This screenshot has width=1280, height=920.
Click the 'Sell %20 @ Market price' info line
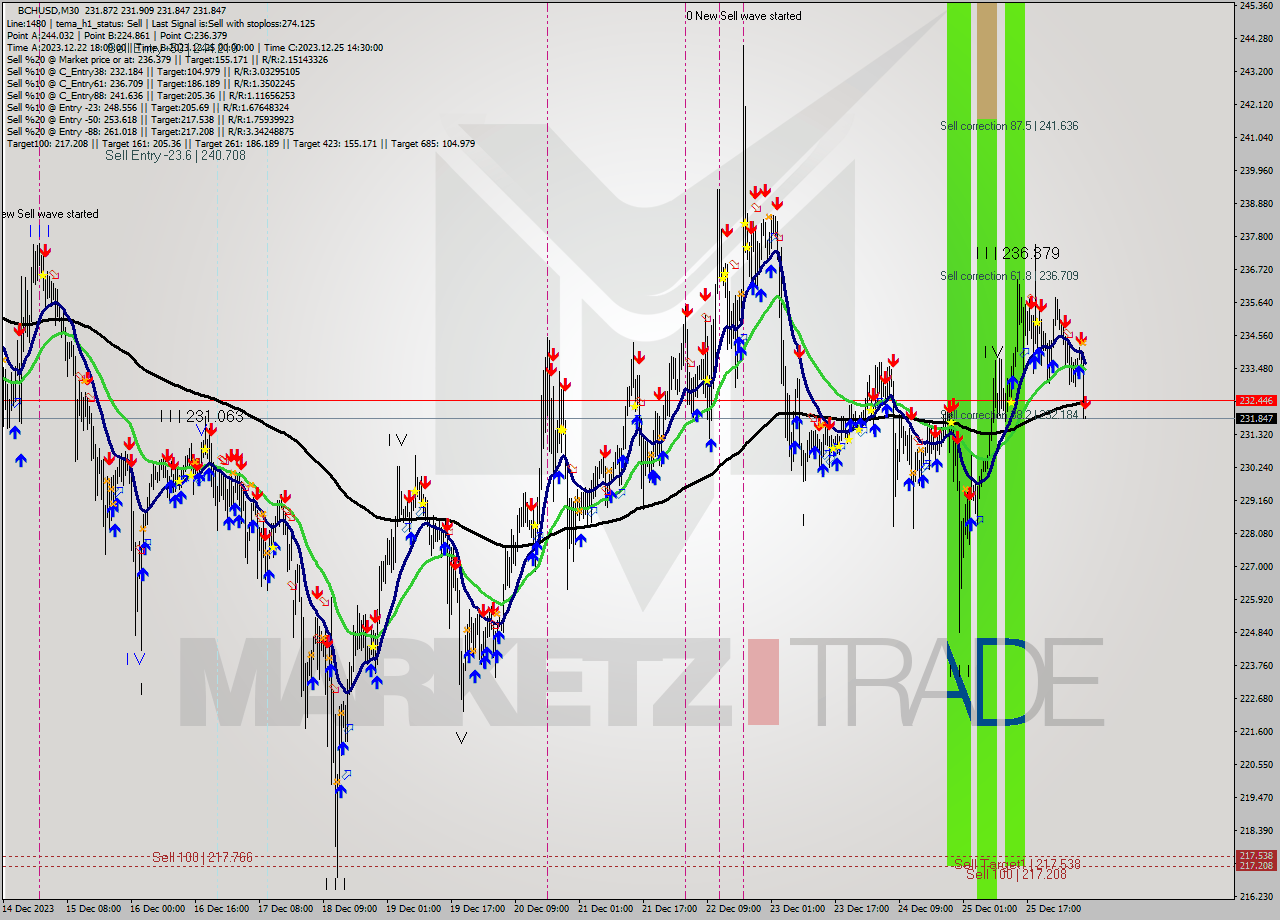click(166, 60)
